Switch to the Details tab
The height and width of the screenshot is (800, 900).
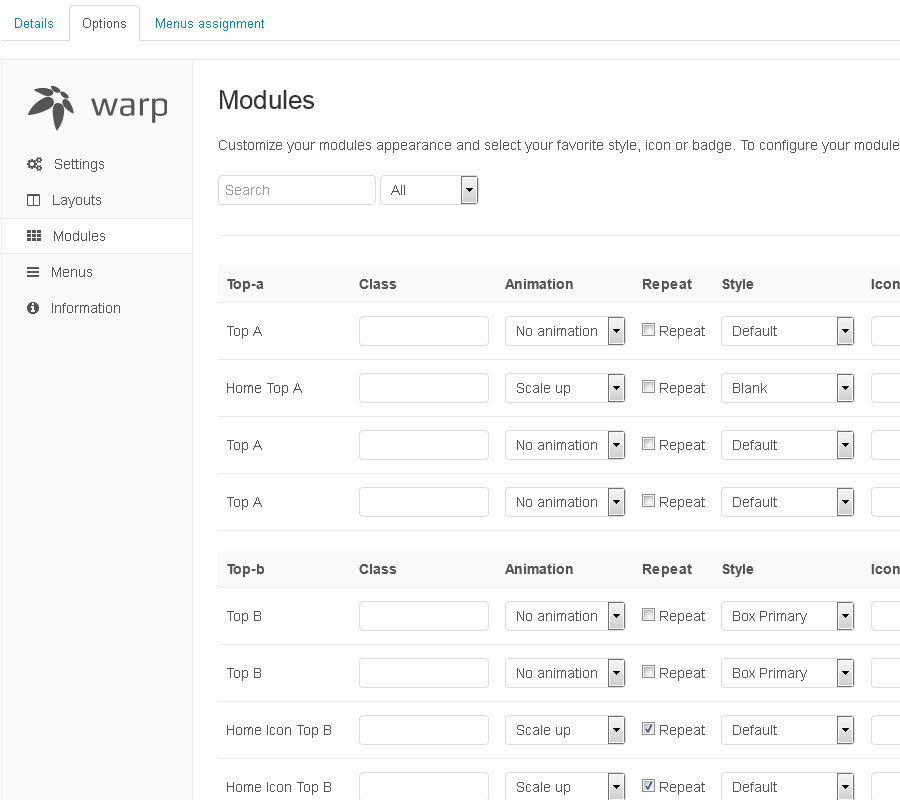34,23
